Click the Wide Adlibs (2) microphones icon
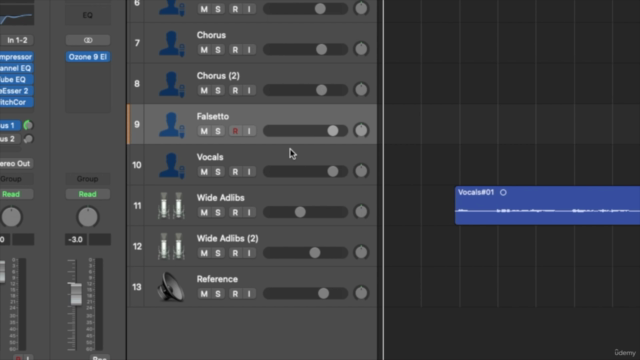The height and width of the screenshot is (360, 640). [171, 247]
